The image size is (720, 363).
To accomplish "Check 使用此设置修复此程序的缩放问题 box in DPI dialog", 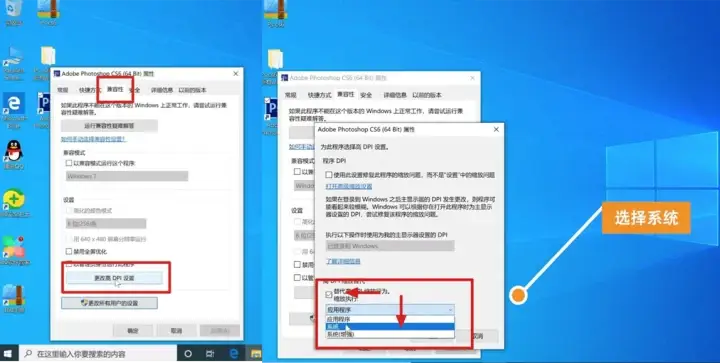I will coord(329,175).
